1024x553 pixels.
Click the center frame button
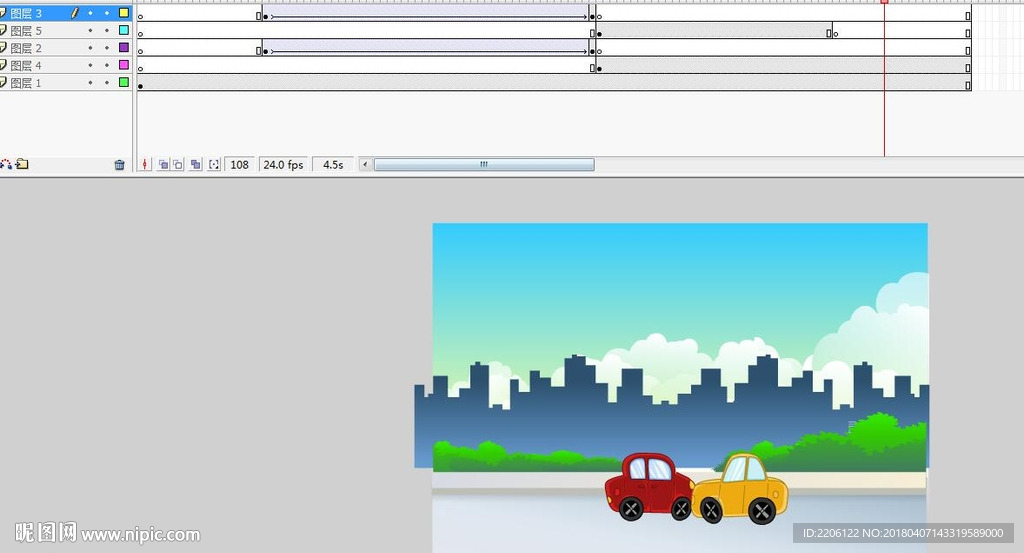click(x=145, y=165)
